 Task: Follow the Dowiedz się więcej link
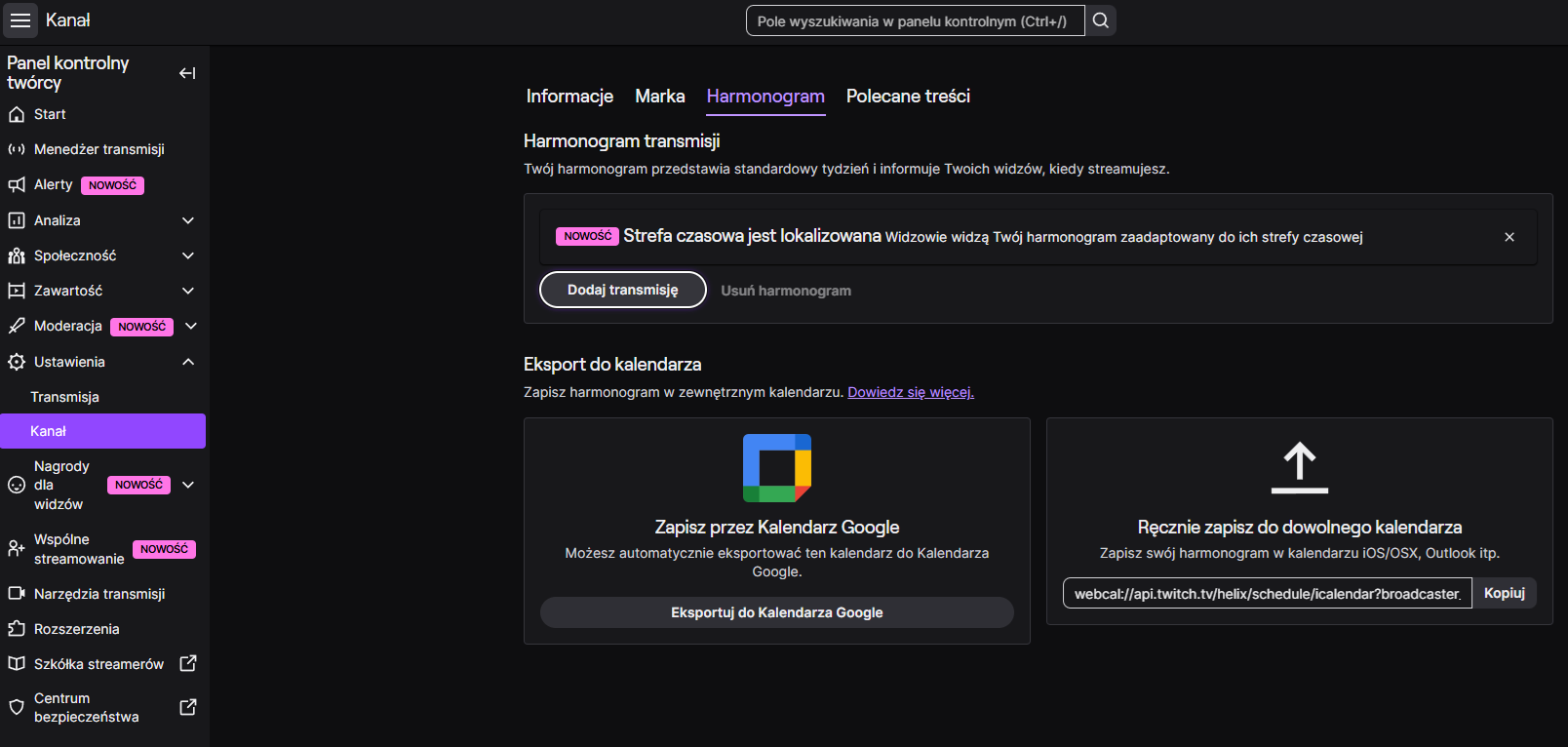coord(911,392)
